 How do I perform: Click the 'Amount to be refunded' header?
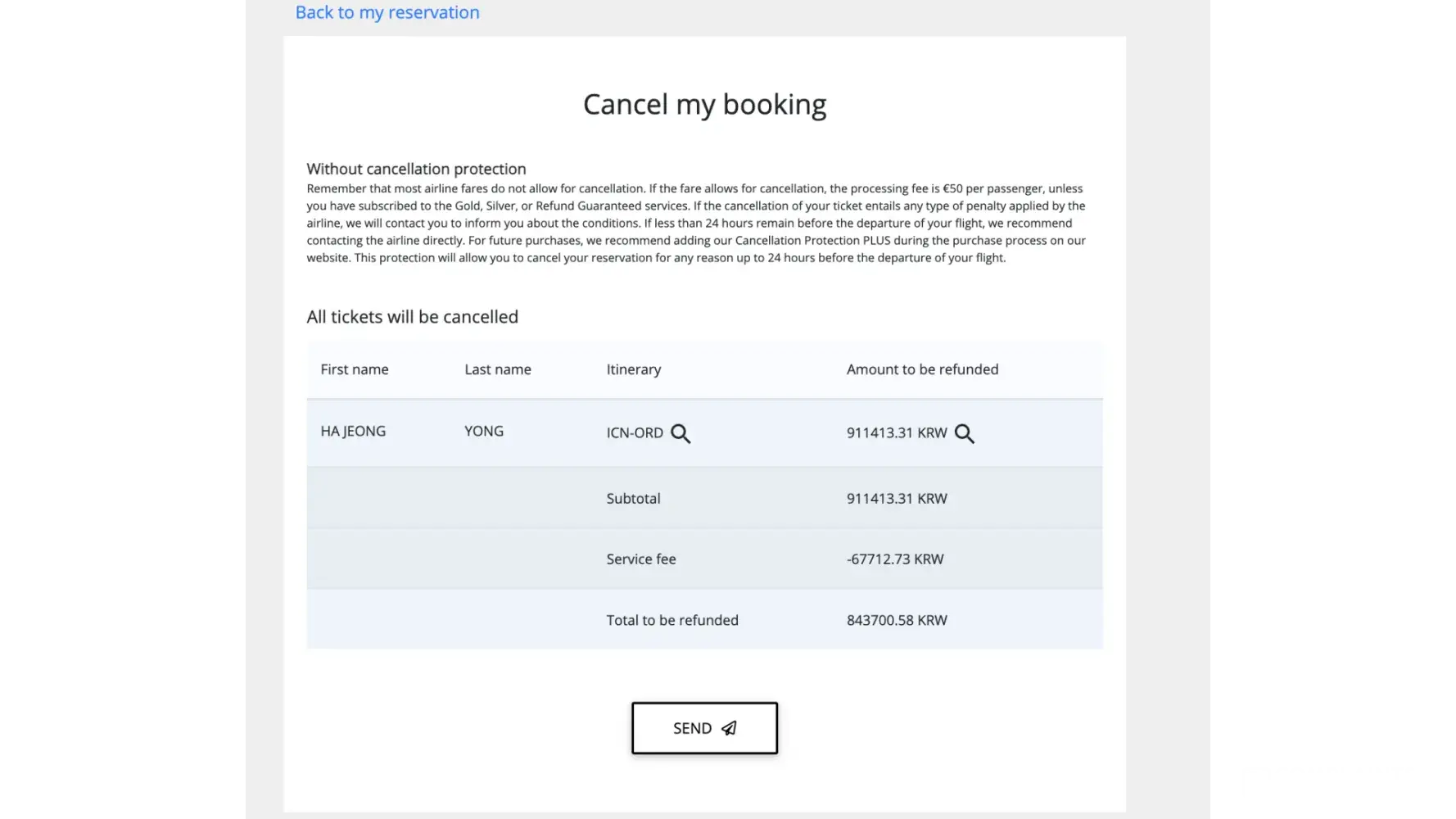(922, 369)
